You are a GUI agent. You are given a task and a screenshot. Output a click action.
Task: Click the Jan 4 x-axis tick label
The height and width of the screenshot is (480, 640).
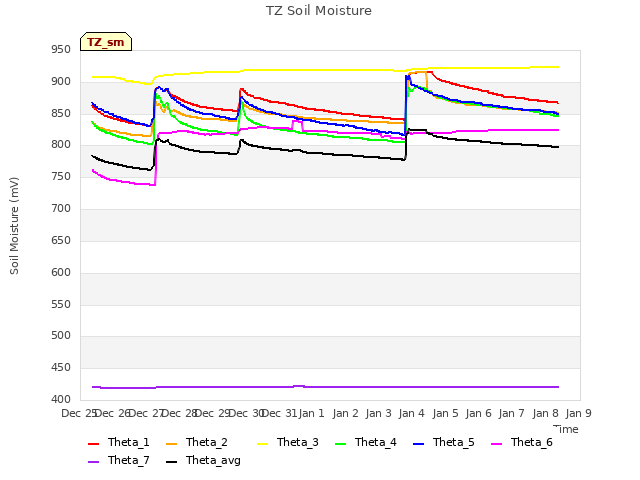pyautogui.click(x=412, y=413)
